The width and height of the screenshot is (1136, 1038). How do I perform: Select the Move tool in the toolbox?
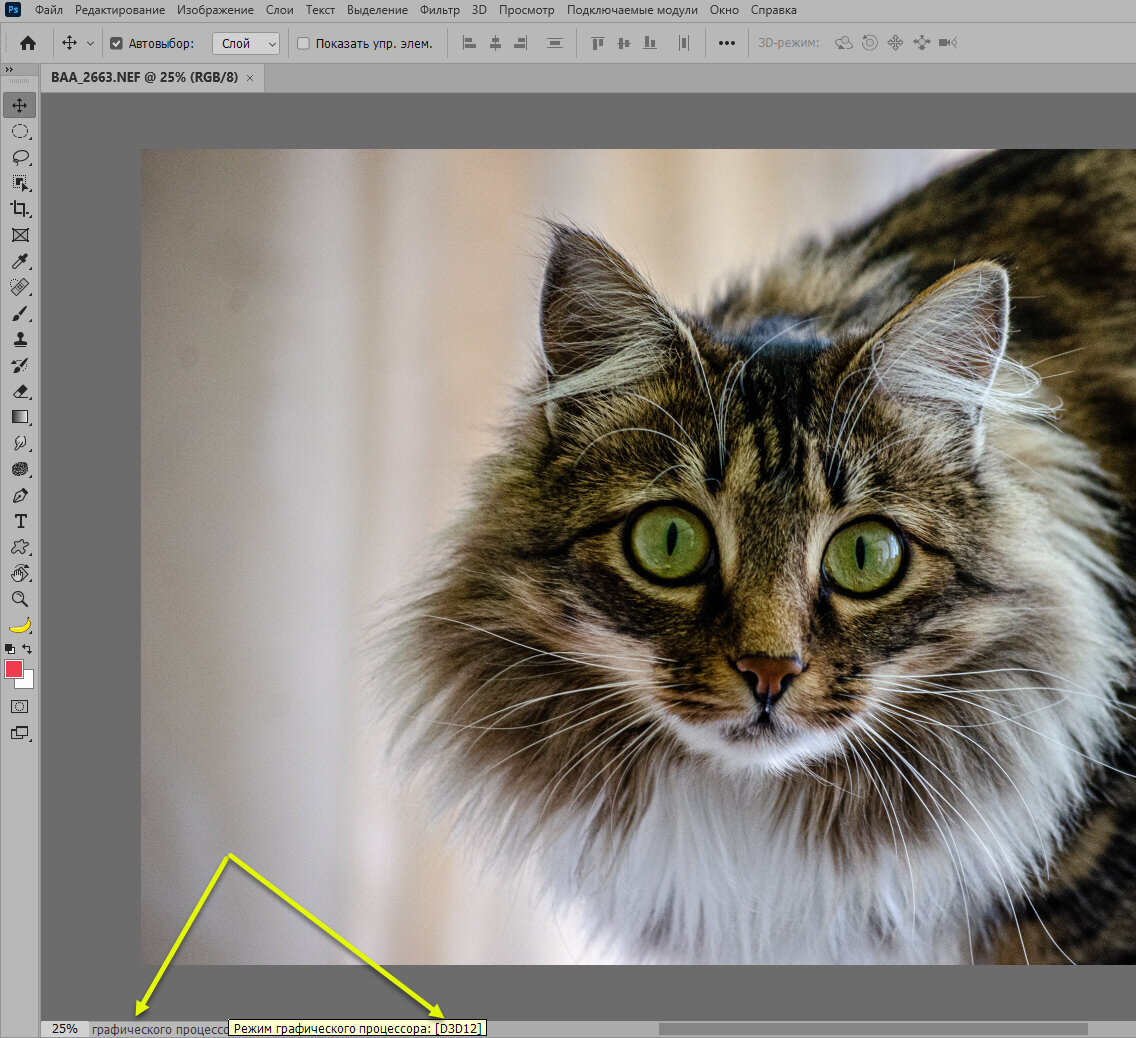20,106
